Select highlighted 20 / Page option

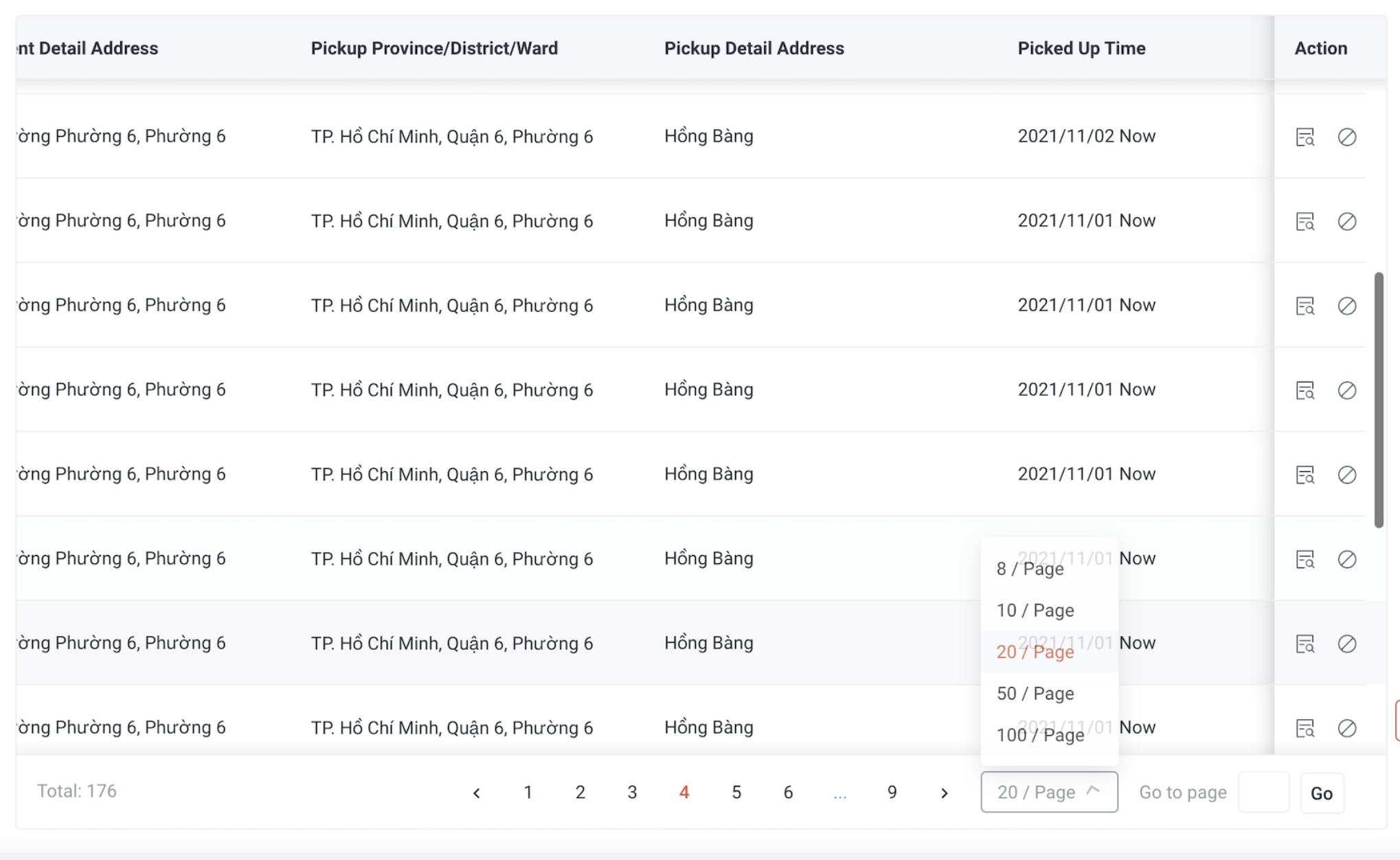pyautogui.click(x=1035, y=652)
